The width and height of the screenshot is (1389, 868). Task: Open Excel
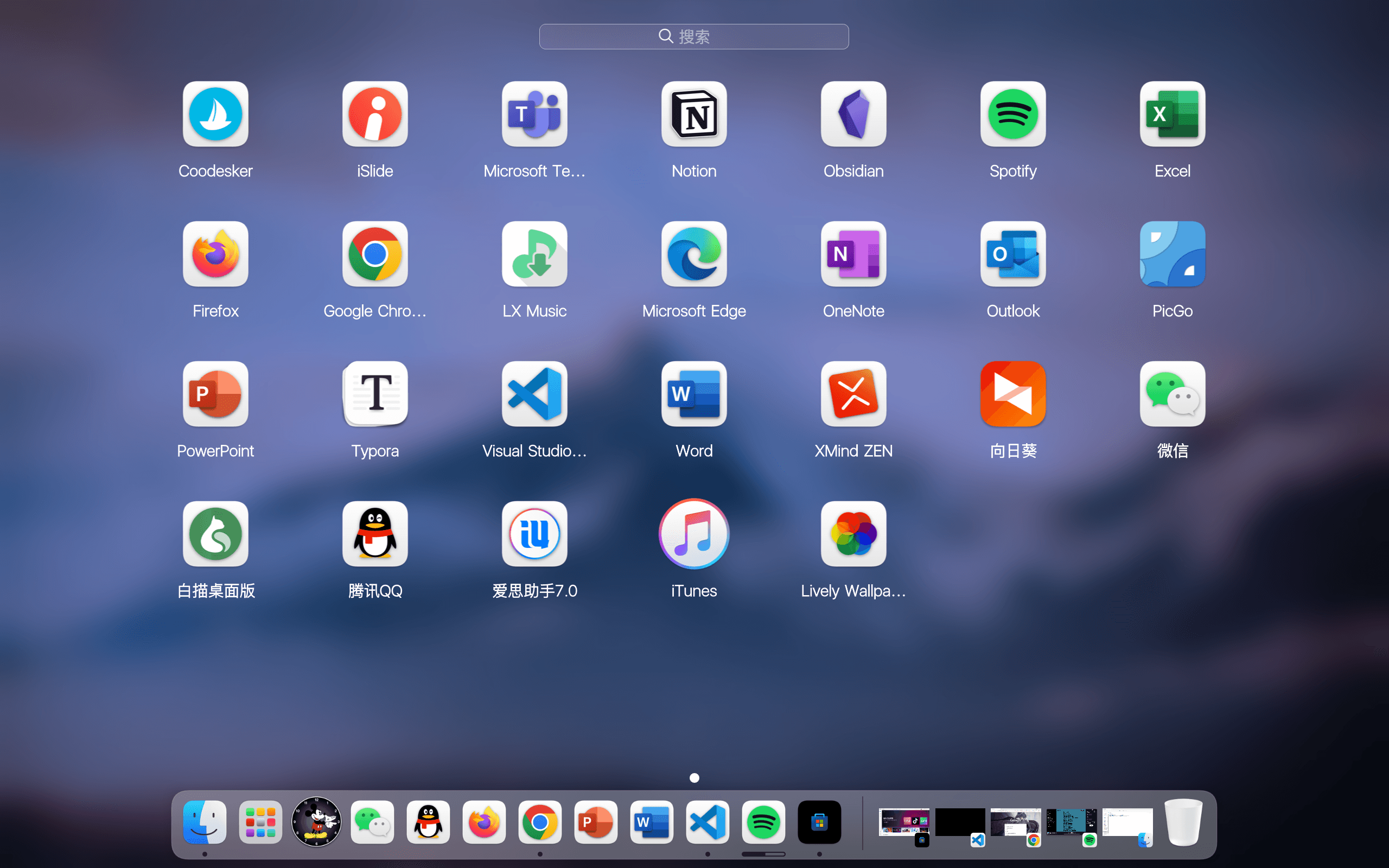[x=1173, y=114]
